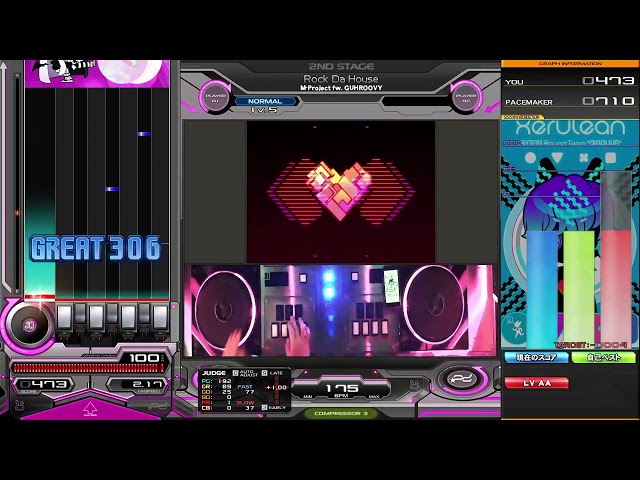Click the YOU score 0473
This screenshot has height=480, width=640.
click(609, 81)
